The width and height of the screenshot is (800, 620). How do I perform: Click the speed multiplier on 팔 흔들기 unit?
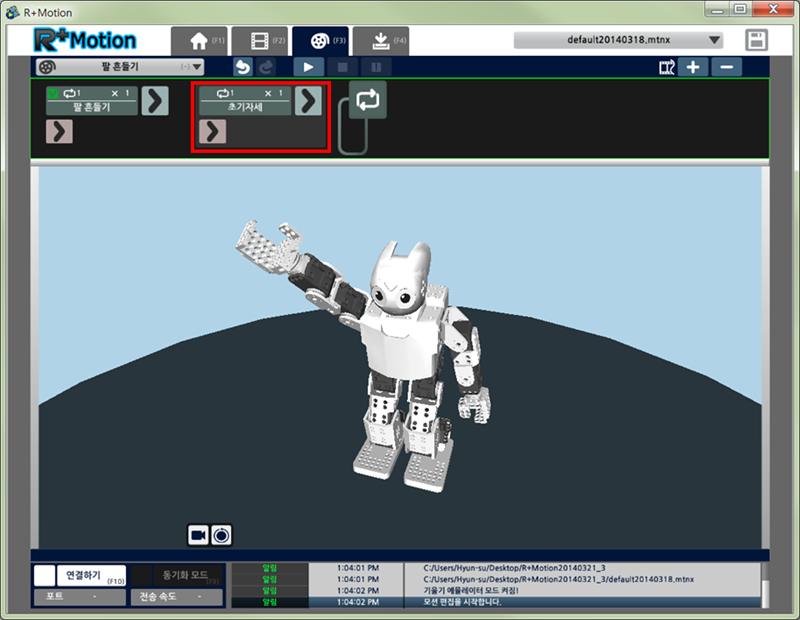[x=120, y=93]
